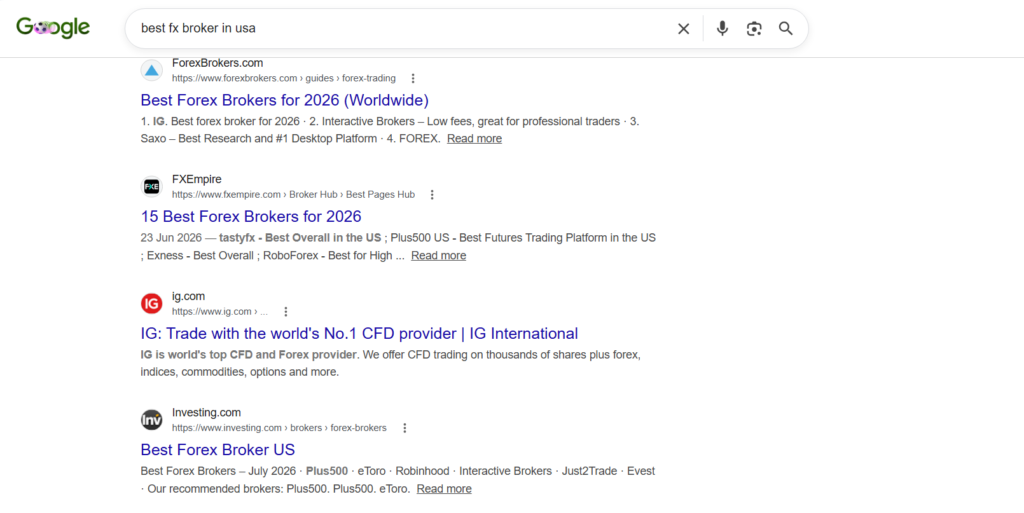
Task: Click the FXEmpire site favicon
Action: tap(152, 187)
